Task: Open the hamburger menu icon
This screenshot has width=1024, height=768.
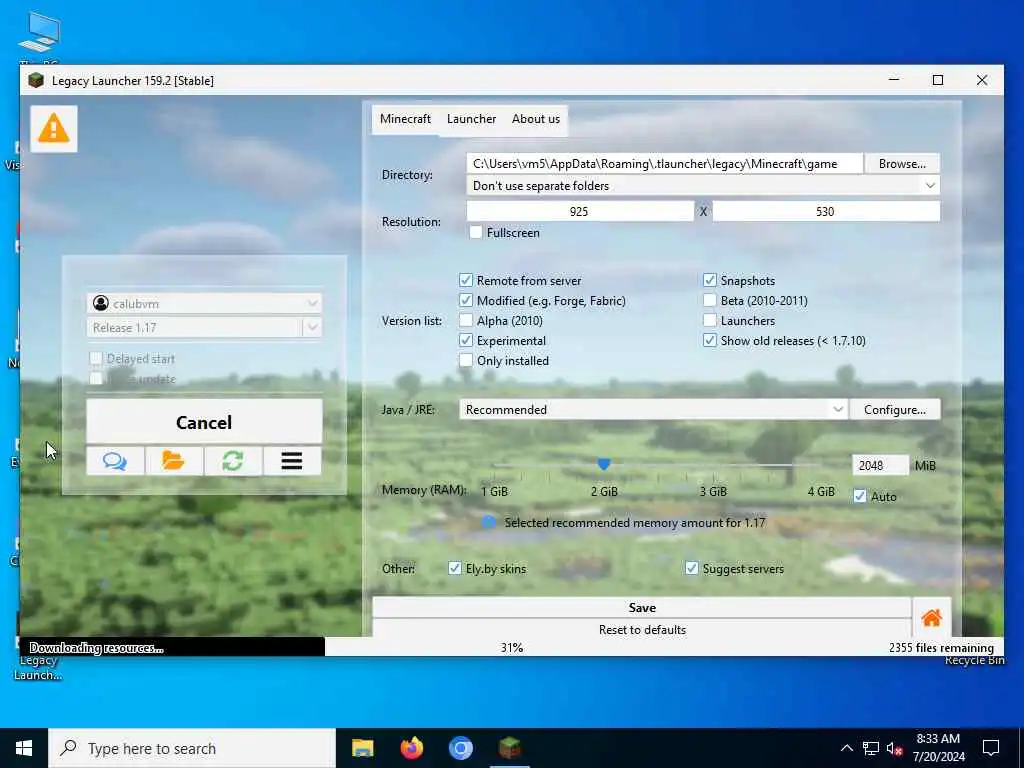Action: tap(292, 461)
